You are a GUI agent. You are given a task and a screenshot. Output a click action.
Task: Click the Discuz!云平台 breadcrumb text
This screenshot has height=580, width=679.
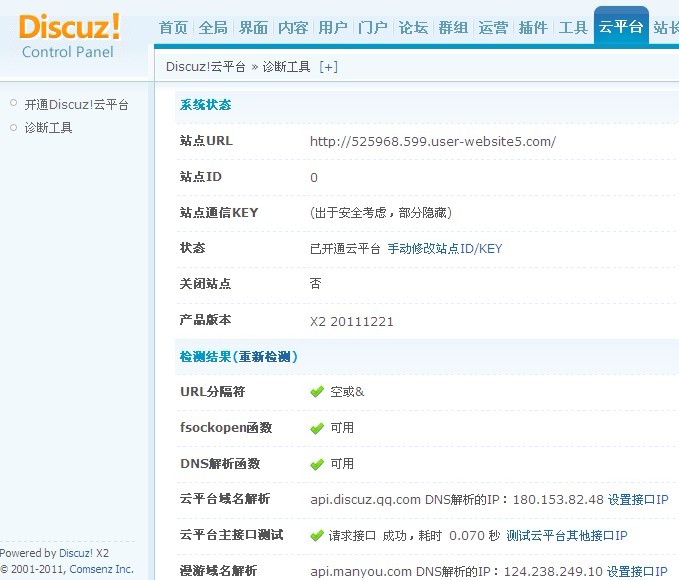[x=206, y=67]
